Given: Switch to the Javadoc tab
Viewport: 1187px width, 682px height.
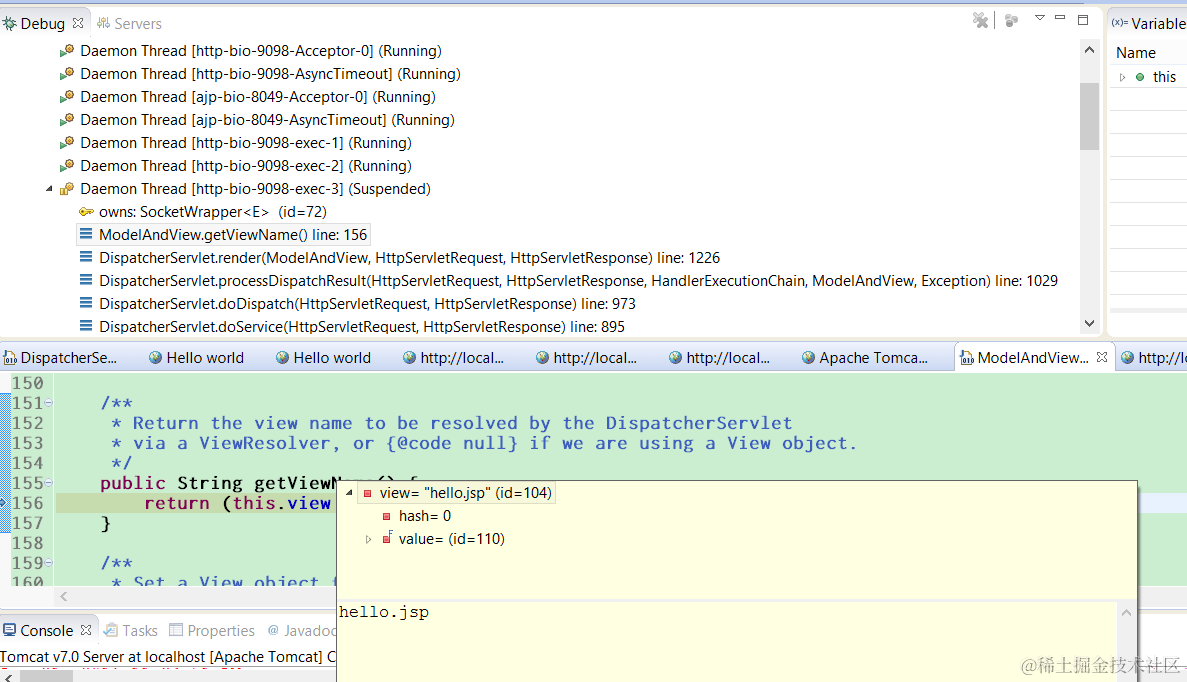Looking at the screenshot, I should click(301, 631).
